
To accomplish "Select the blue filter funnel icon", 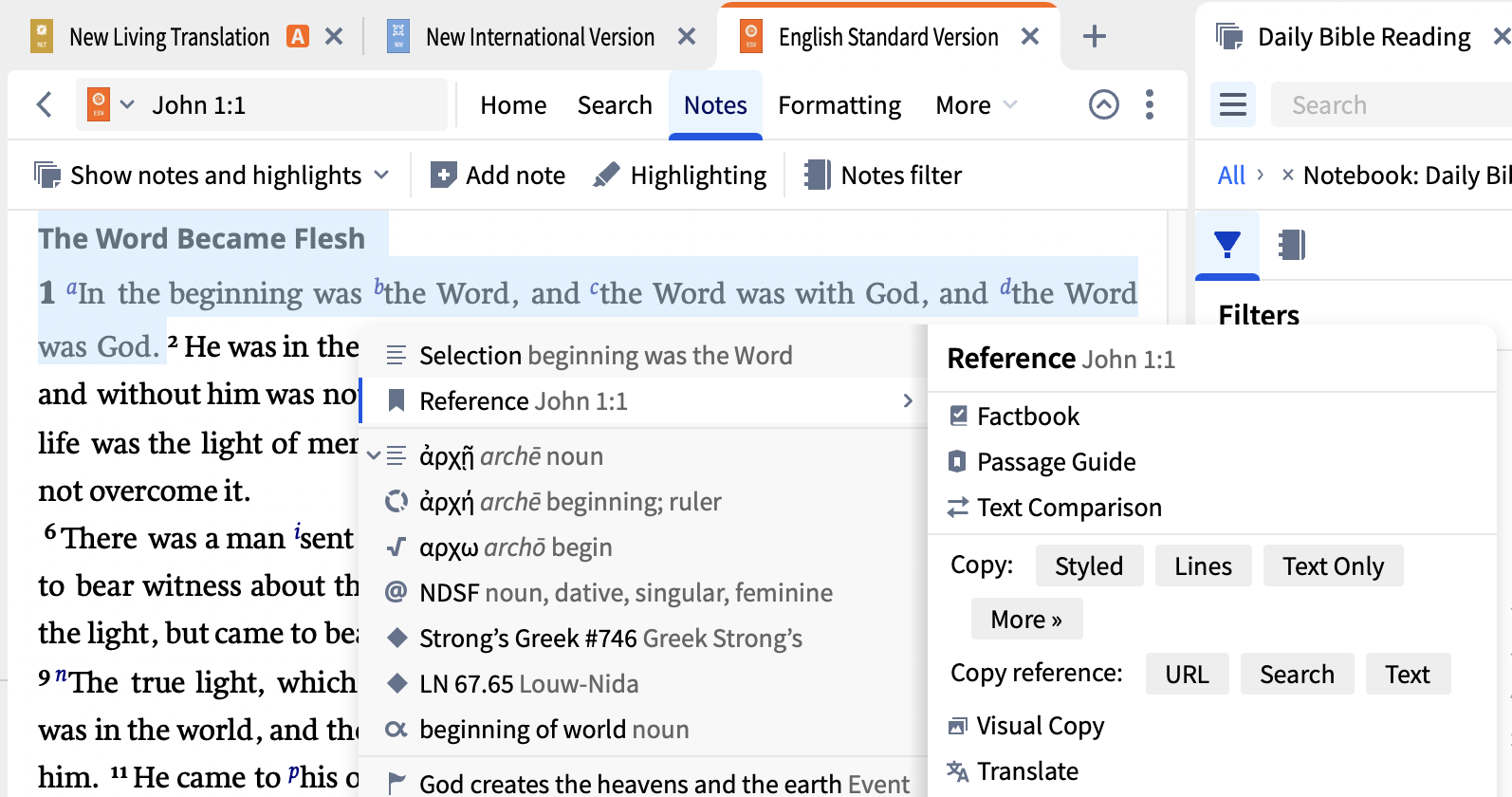I will (1227, 245).
